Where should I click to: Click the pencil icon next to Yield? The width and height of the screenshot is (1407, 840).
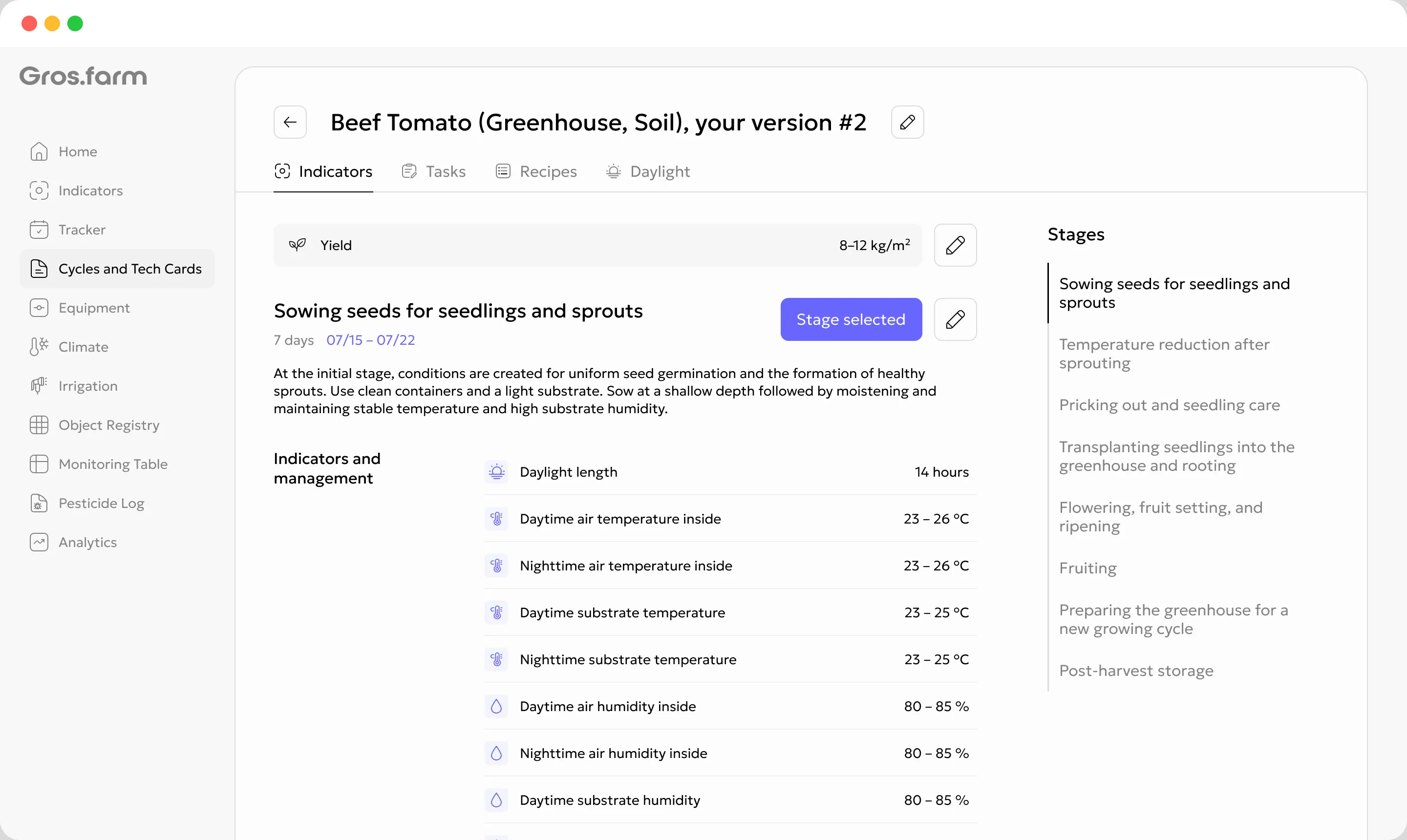(955, 245)
